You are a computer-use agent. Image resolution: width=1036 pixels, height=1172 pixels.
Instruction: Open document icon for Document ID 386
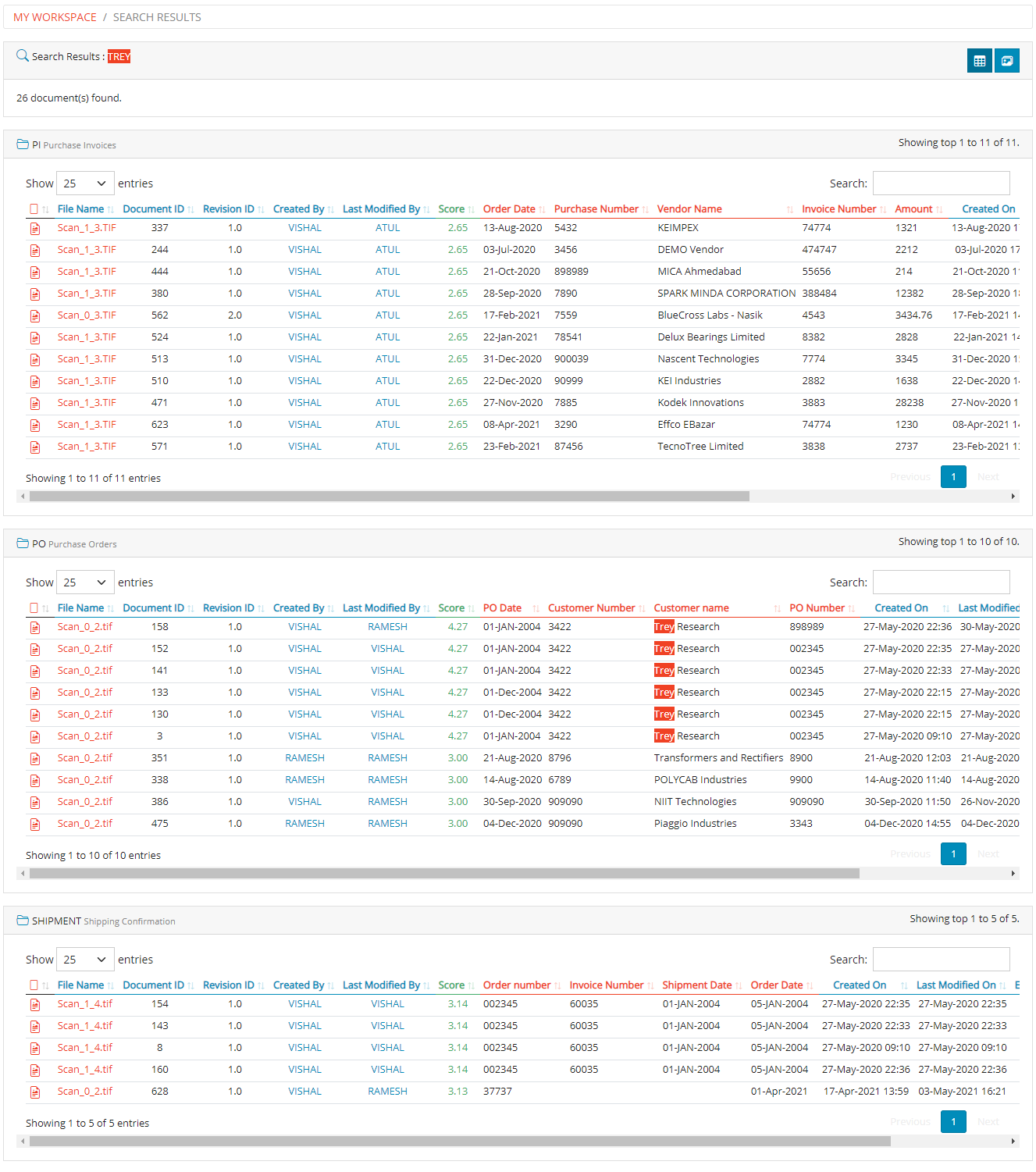point(35,803)
